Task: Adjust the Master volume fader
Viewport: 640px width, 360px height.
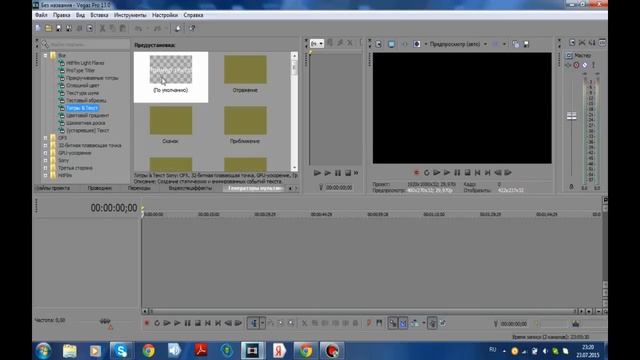Action: tap(571, 116)
